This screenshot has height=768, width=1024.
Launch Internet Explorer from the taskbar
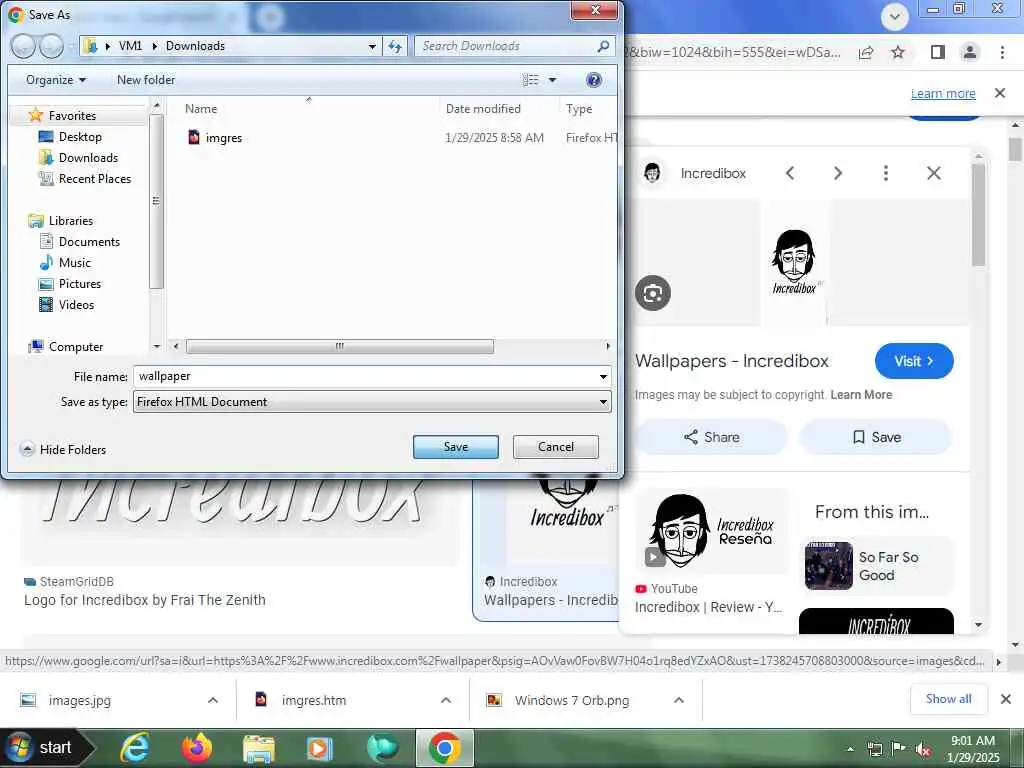pos(135,748)
